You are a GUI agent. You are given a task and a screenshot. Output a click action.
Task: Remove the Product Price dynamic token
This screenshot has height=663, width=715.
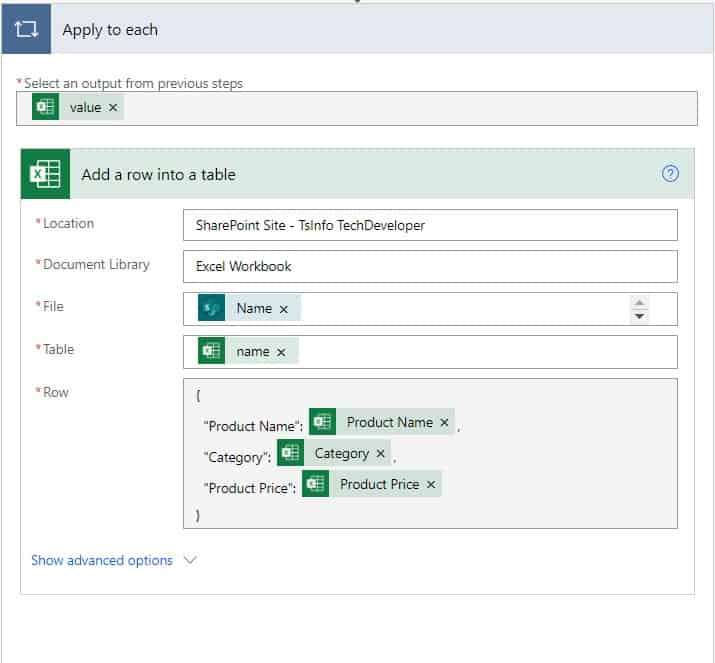point(430,484)
